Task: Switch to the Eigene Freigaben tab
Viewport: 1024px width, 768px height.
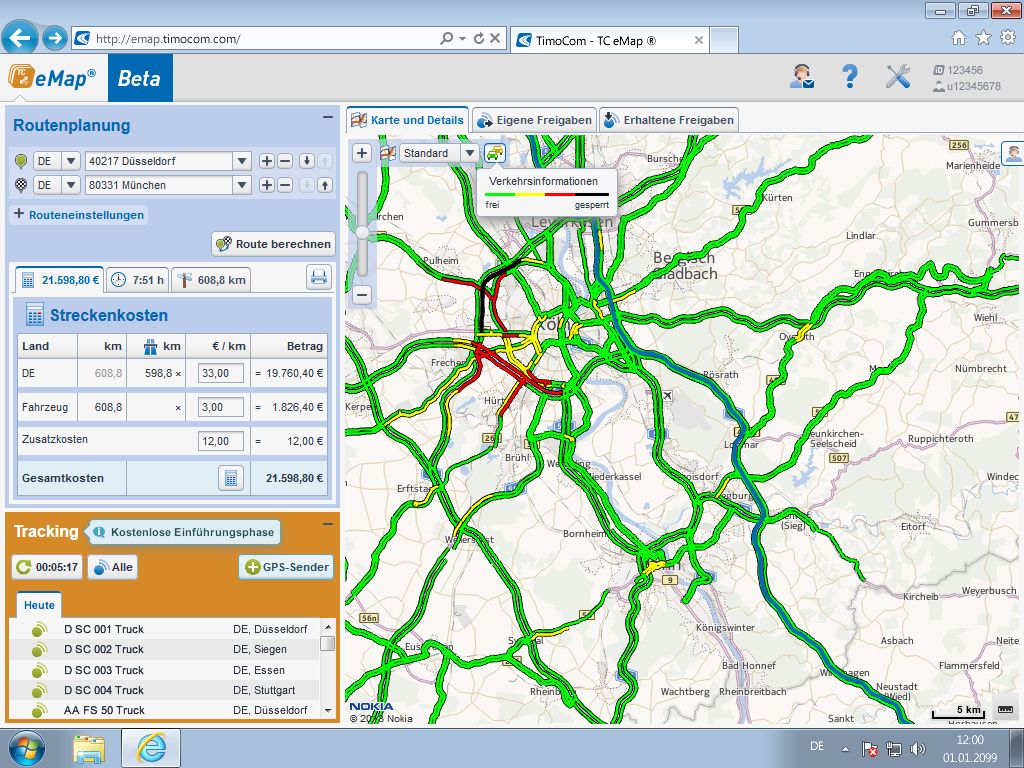Action: click(535, 120)
